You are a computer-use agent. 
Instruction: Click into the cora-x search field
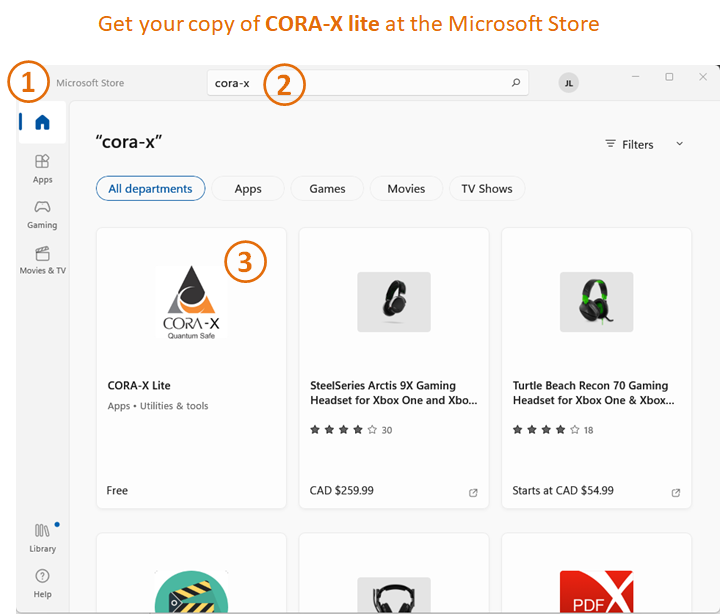click(367, 83)
